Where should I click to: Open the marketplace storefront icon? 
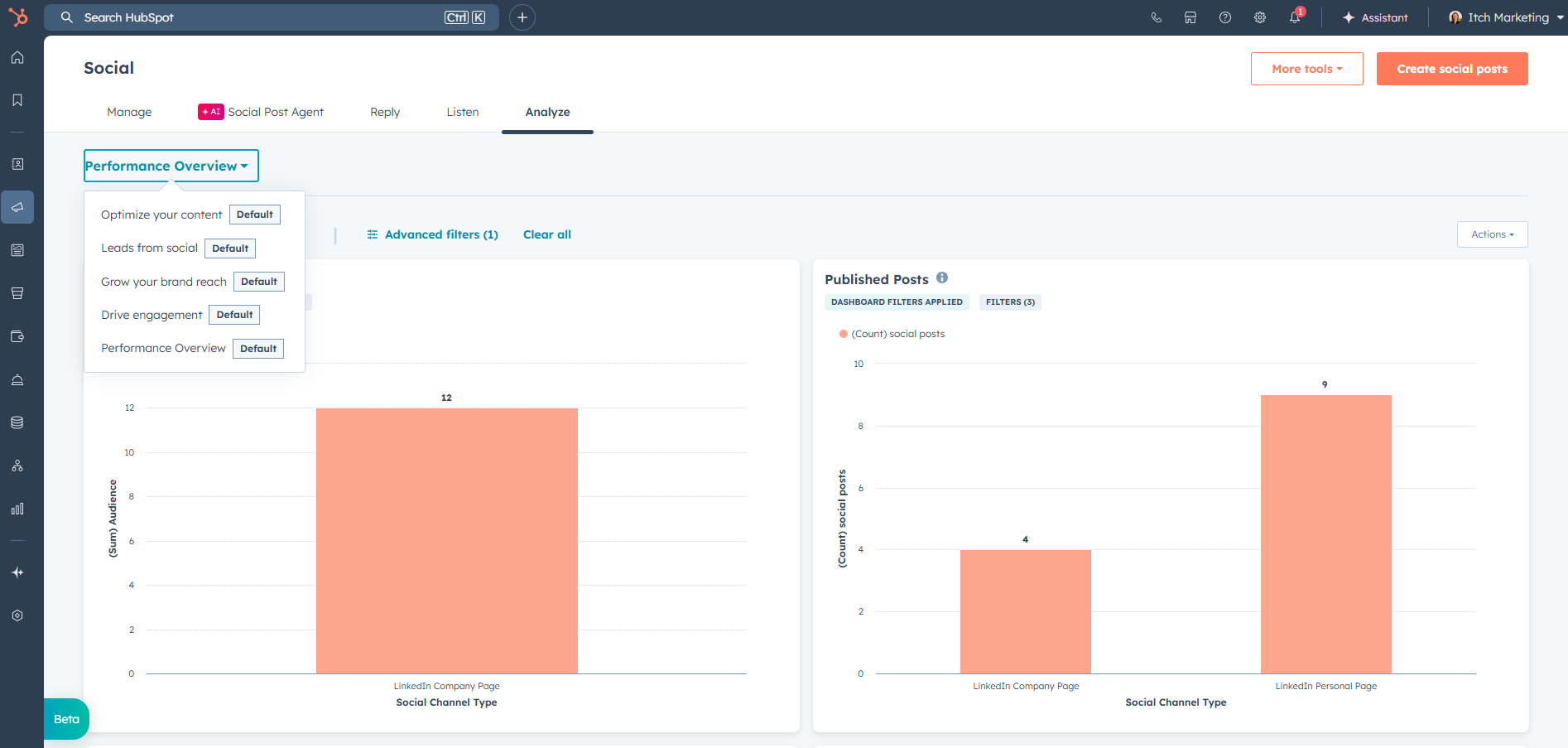coord(1190,17)
